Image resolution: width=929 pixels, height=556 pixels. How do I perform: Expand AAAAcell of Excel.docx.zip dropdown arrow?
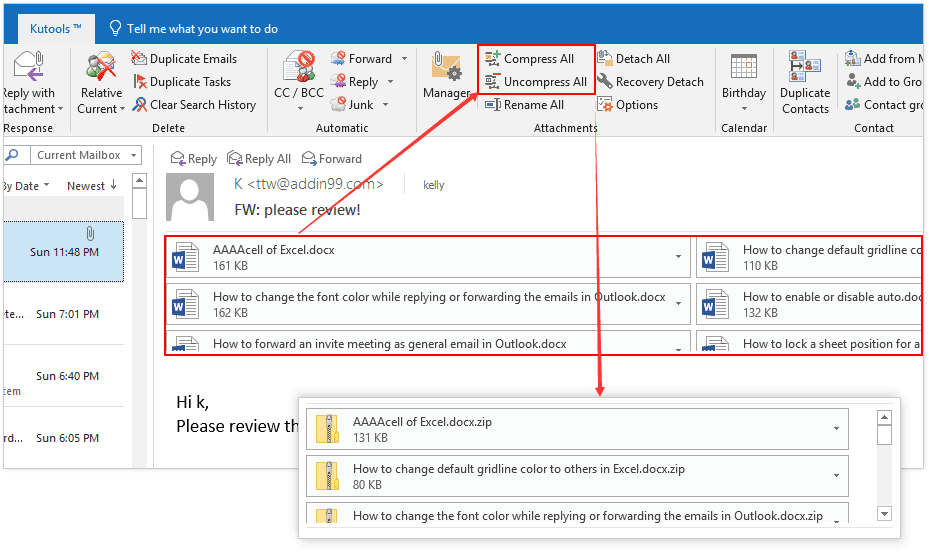pos(837,429)
